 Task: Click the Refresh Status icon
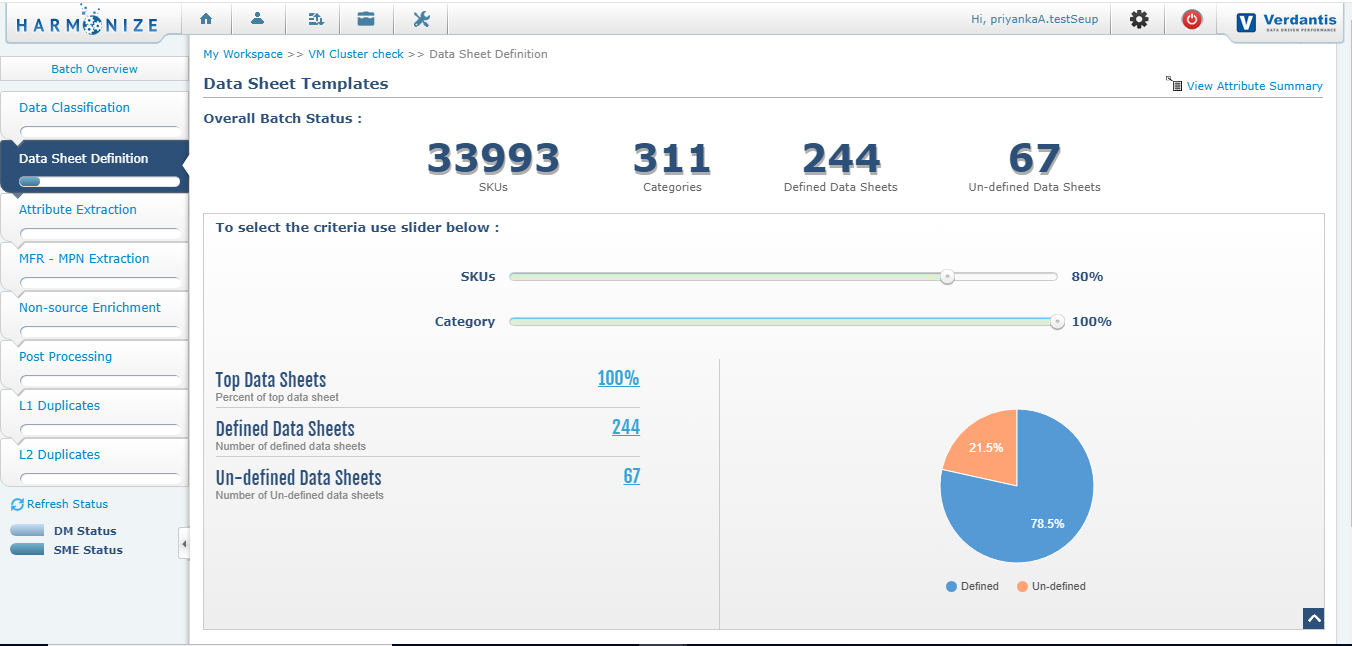point(17,505)
